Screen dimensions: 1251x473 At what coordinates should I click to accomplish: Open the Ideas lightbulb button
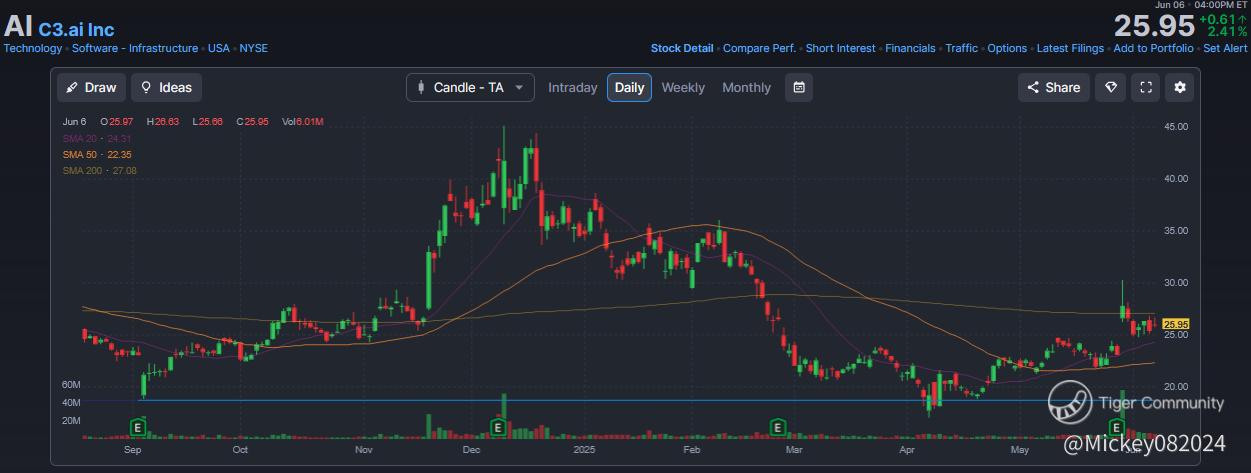pos(166,87)
